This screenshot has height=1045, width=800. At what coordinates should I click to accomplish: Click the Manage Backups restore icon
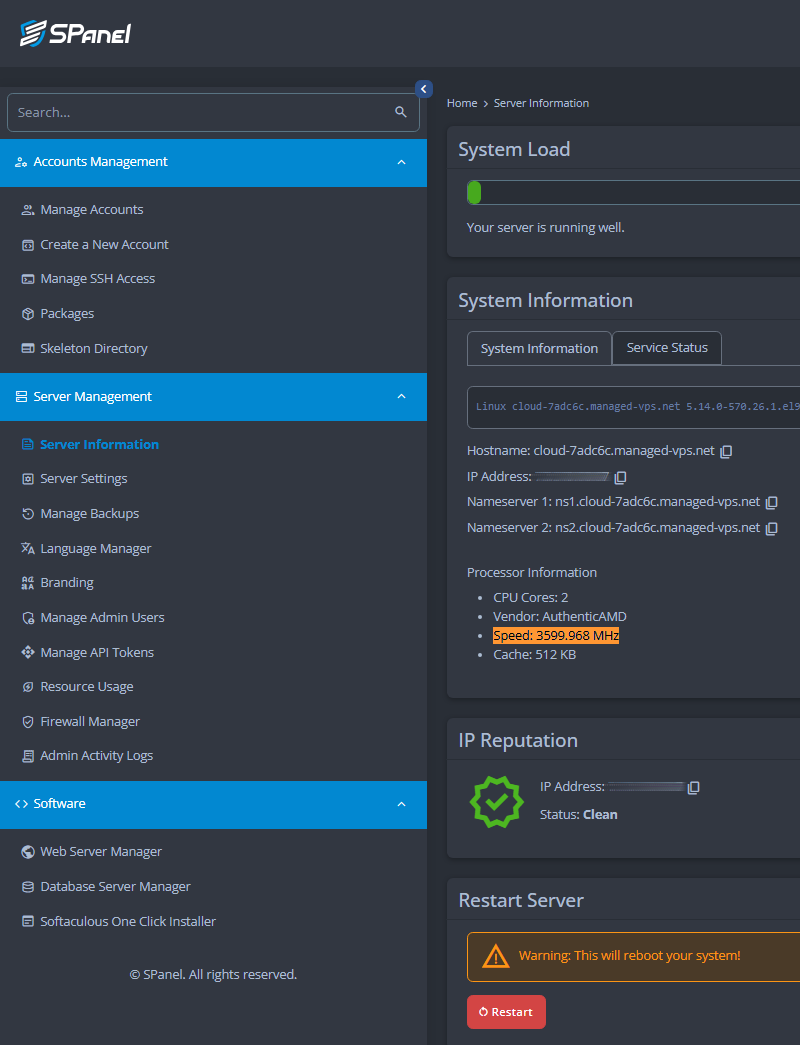[x=28, y=514]
